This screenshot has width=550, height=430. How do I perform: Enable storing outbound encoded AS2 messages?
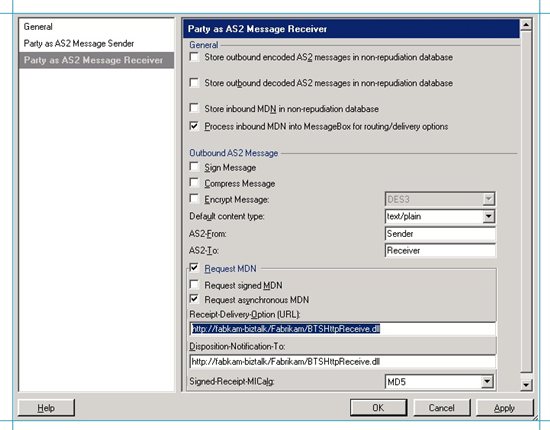tap(194, 57)
